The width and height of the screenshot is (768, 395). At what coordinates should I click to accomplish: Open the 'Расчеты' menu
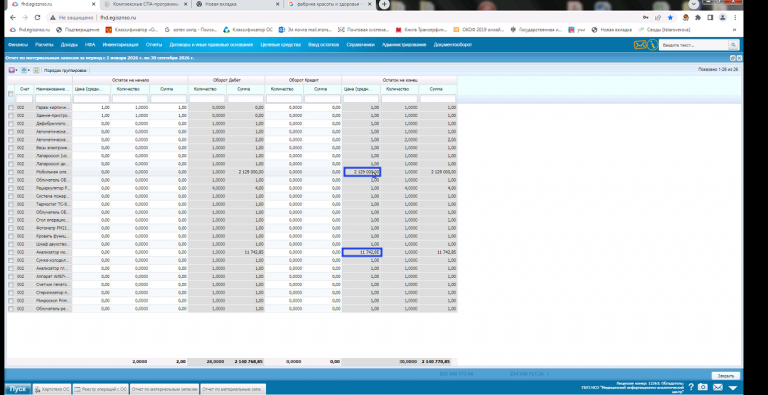coord(44,45)
